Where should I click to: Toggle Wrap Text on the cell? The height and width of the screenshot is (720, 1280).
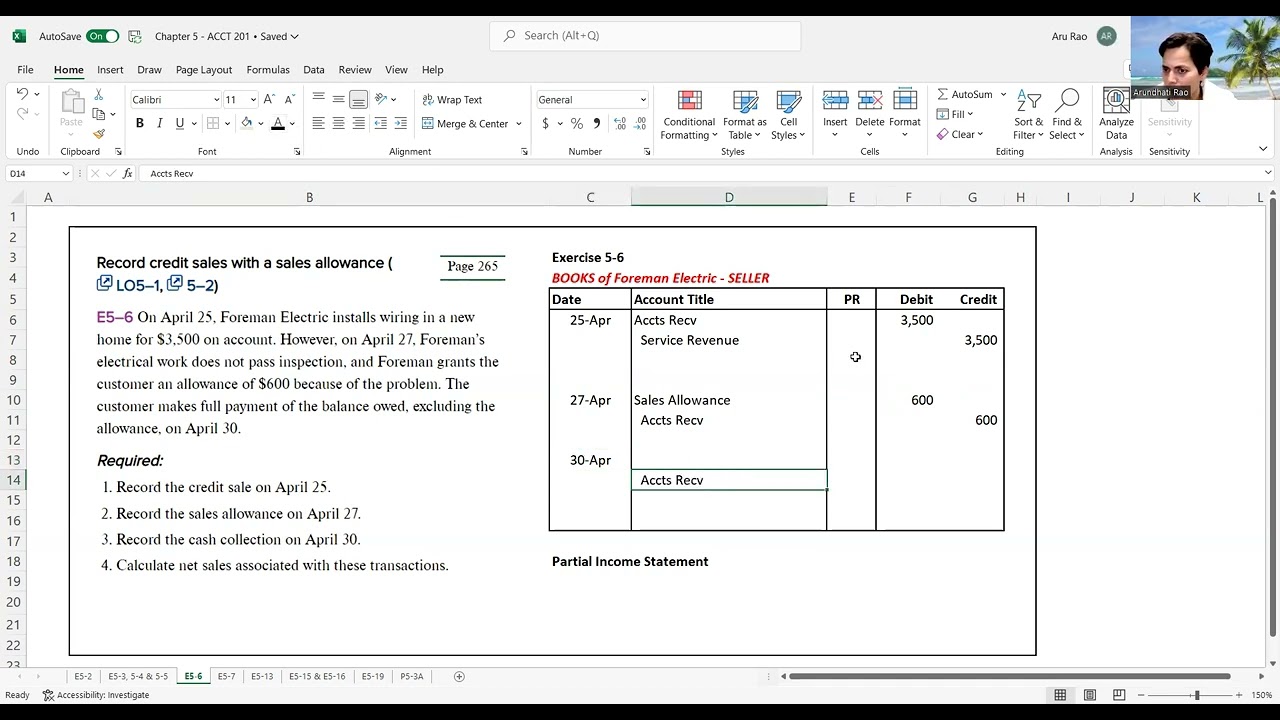(452, 99)
